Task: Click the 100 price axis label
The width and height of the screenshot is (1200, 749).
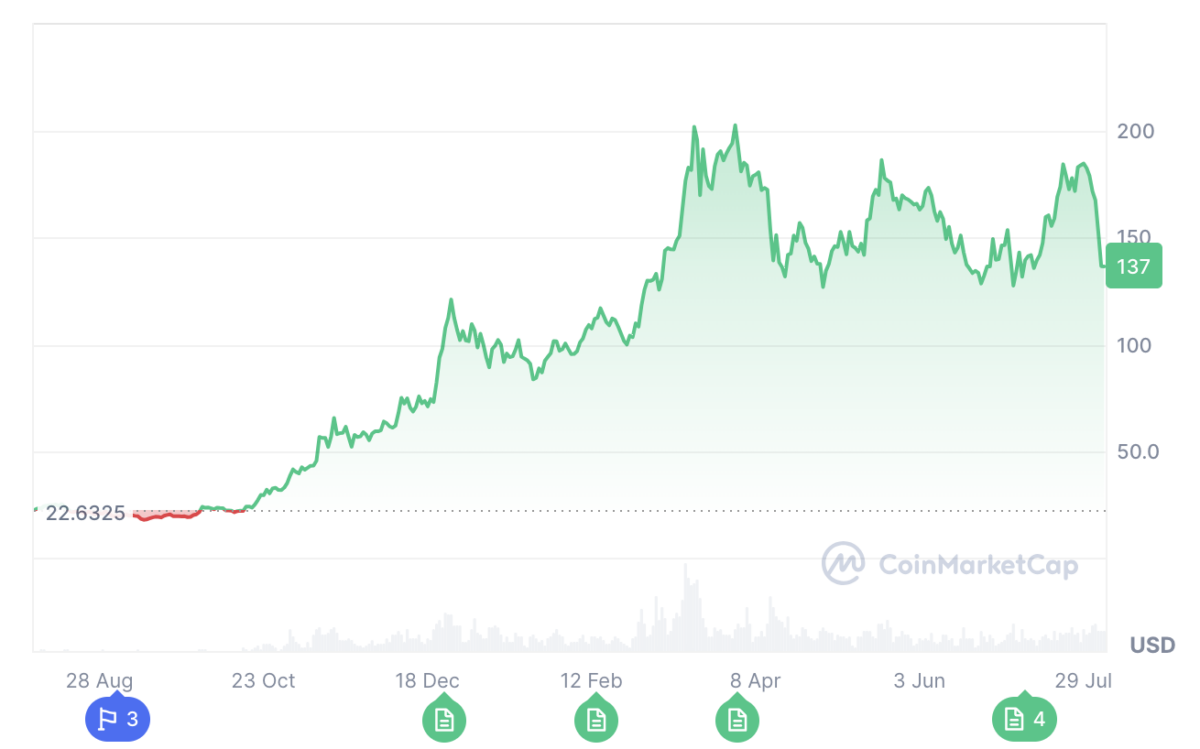Action: (1135, 345)
